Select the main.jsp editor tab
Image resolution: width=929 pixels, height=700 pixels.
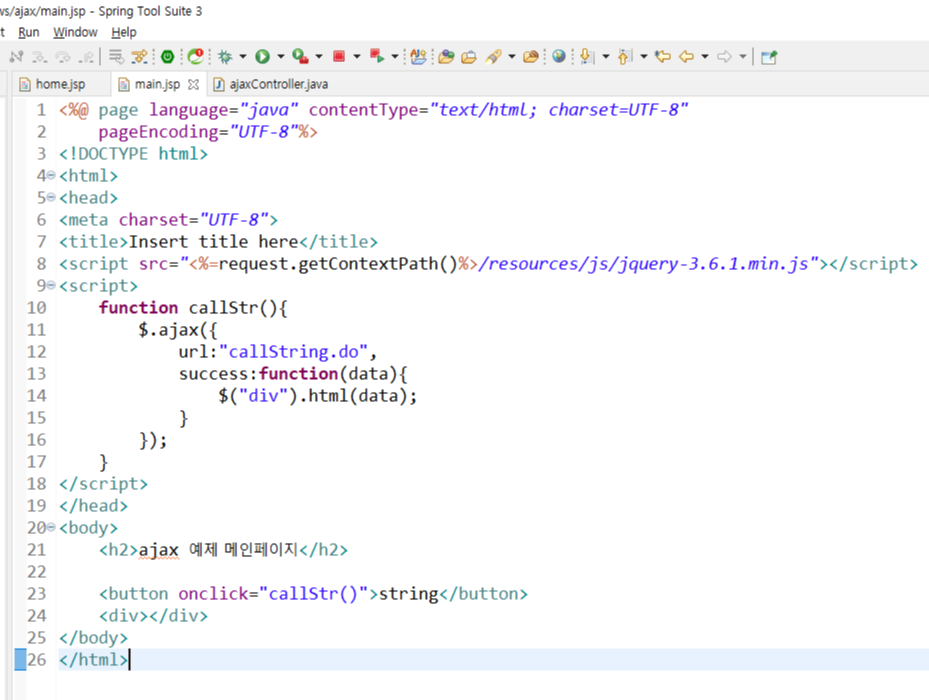click(x=157, y=84)
